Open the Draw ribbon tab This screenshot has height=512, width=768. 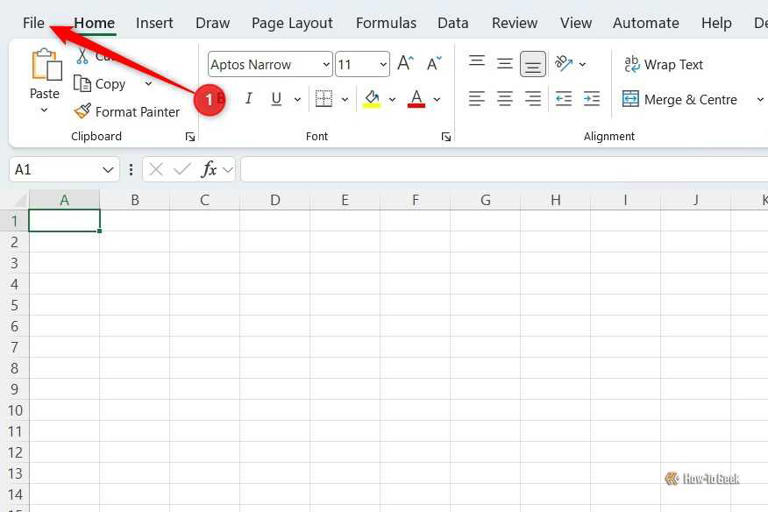pos(213,23)
